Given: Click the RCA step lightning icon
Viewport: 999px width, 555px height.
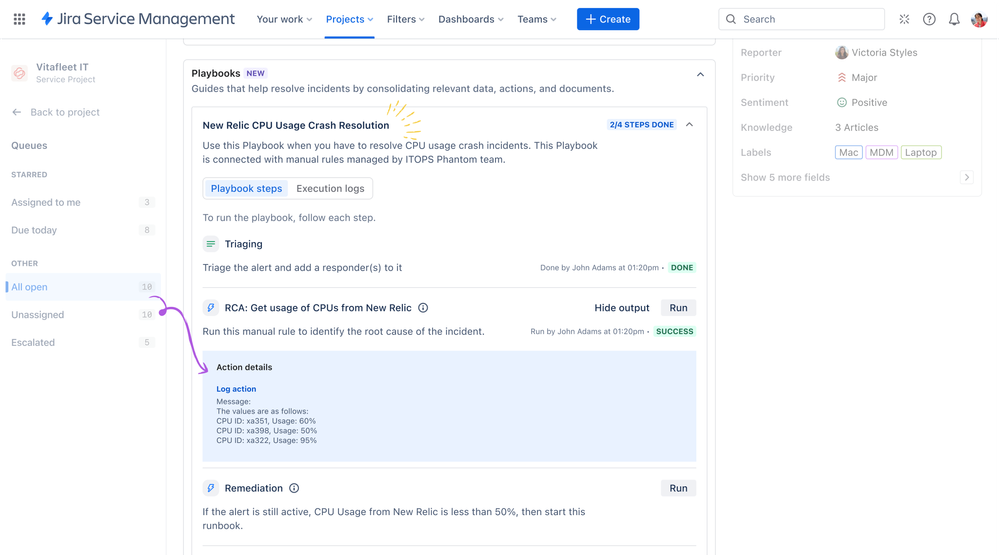Looking at the screenshot, I should [x=210, y=308].
